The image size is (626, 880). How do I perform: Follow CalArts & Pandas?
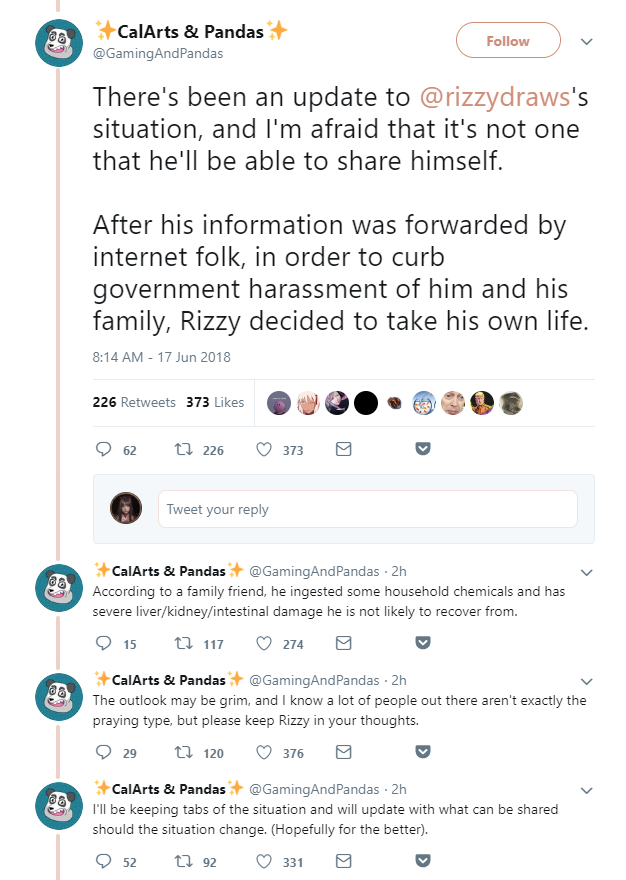pyautogui.click(x=508, y=40)
